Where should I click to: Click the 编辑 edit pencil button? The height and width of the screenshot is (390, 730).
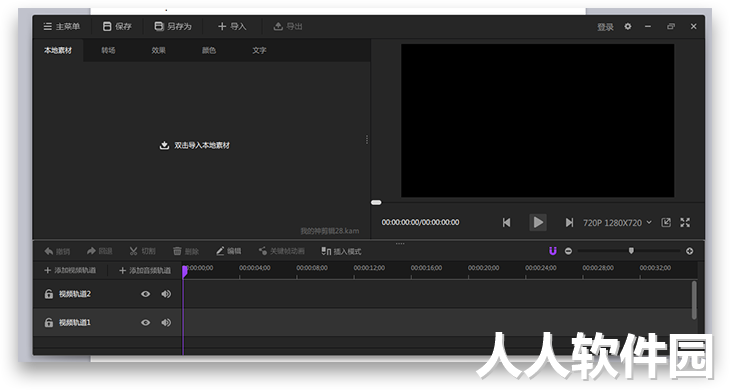(x=228, y=251)
